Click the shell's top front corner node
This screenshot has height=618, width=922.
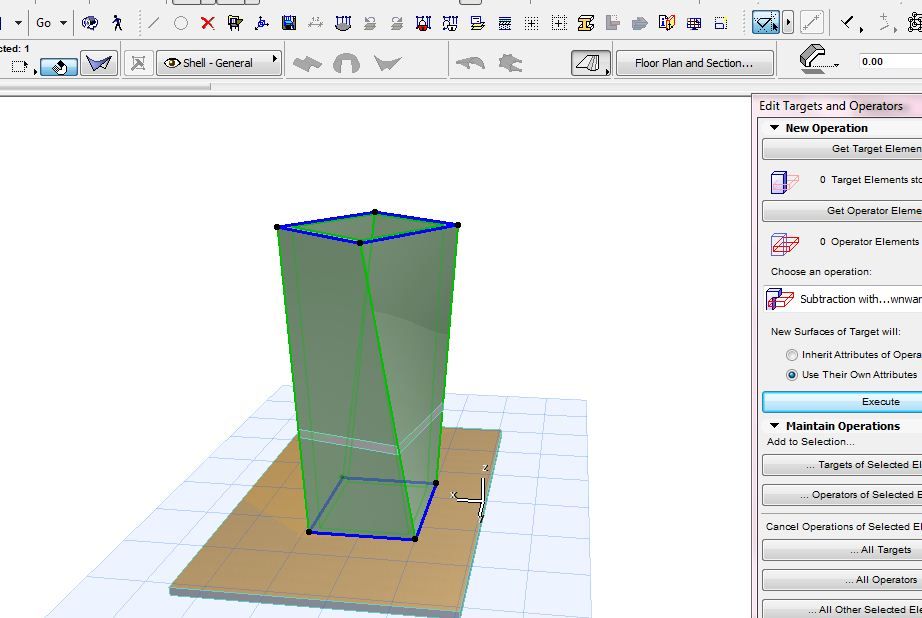tap(360, 243)
